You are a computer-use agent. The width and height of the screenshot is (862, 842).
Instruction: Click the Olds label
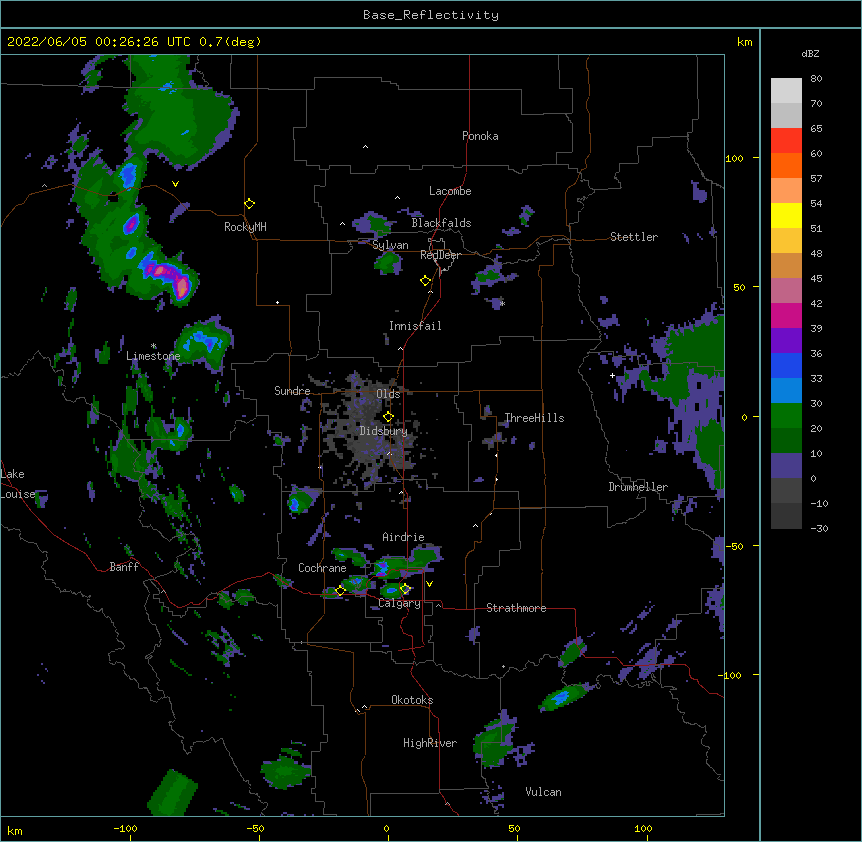pyautogui.click(x=388, y=394)
